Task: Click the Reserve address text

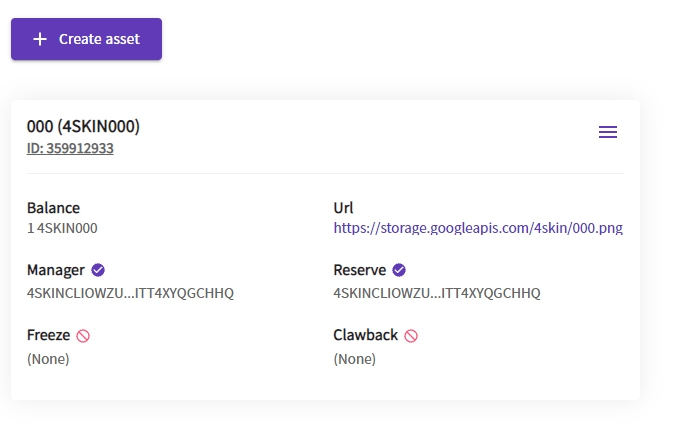Action: [436, 293]
